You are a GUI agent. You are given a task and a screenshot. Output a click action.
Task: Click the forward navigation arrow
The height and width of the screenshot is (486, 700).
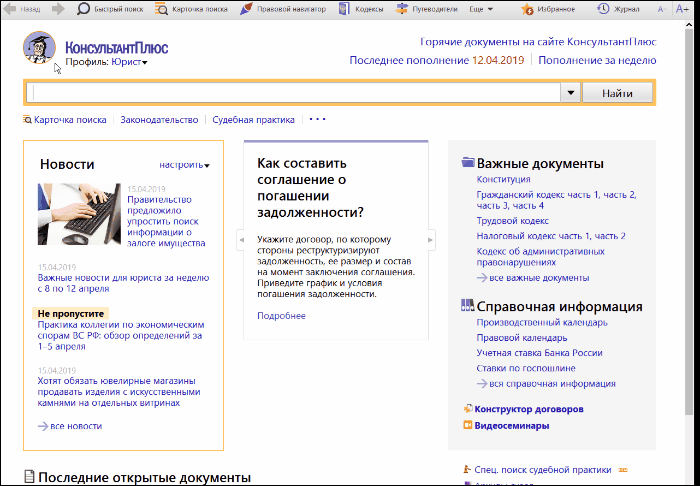click(x=58, y=9)
